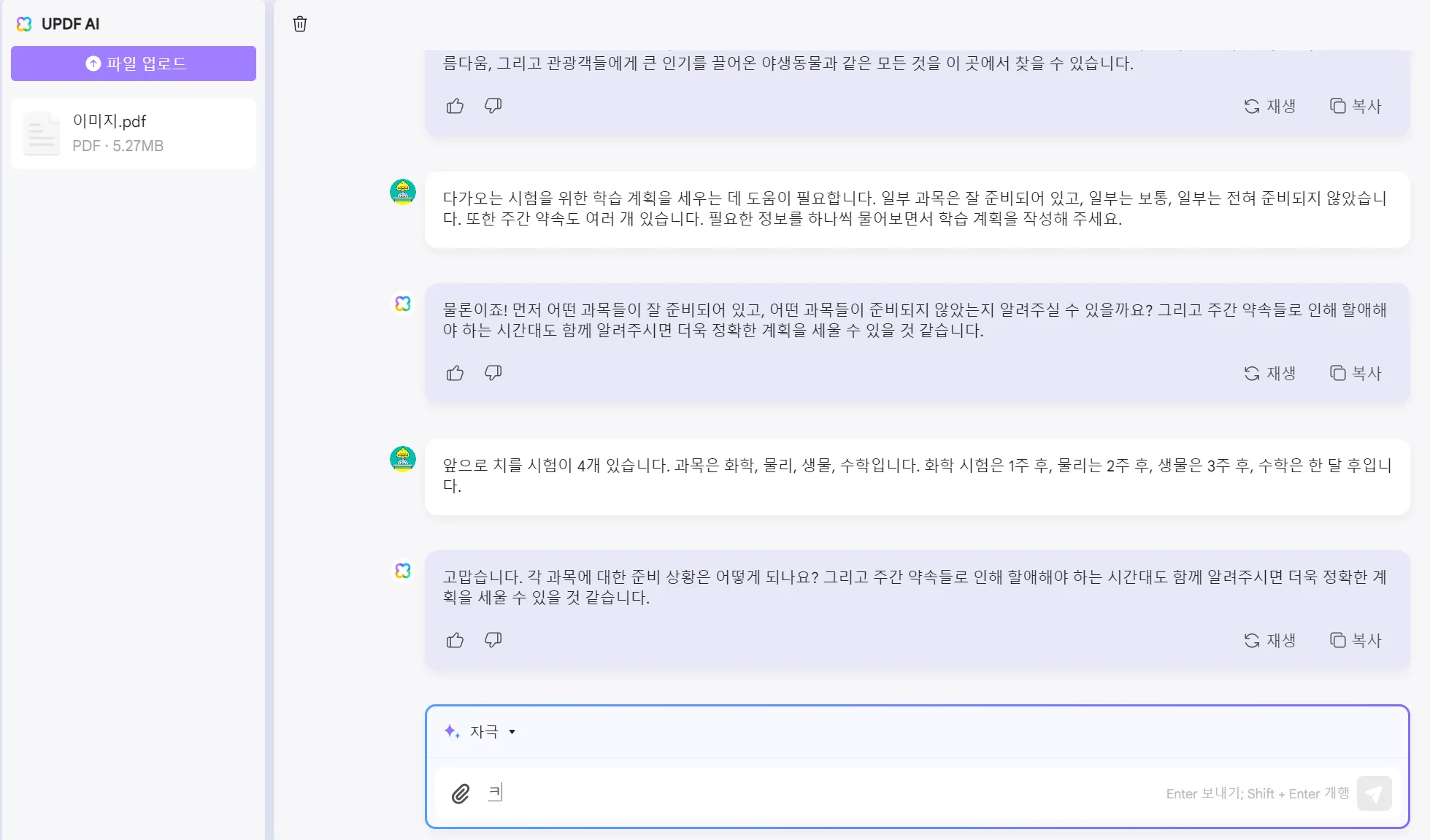Click the AI avatar beside 물론이죠 response

(403, 304)
